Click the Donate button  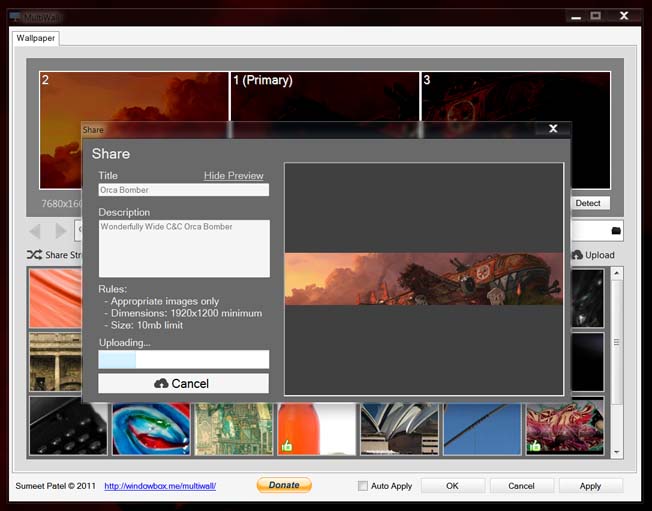coord(284,485)
